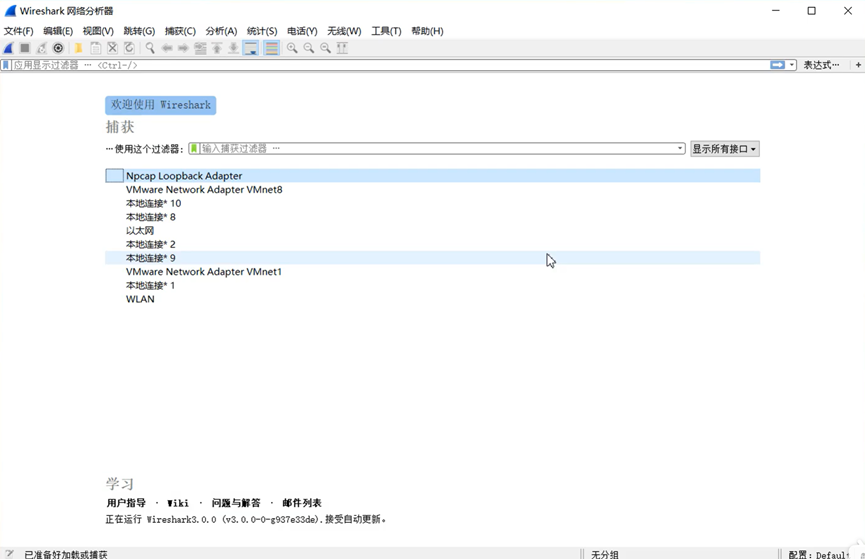The width and height of the screenshot is (865, 559).
Task: Open the 帮助(H) menu
Action: click(428, 31)
